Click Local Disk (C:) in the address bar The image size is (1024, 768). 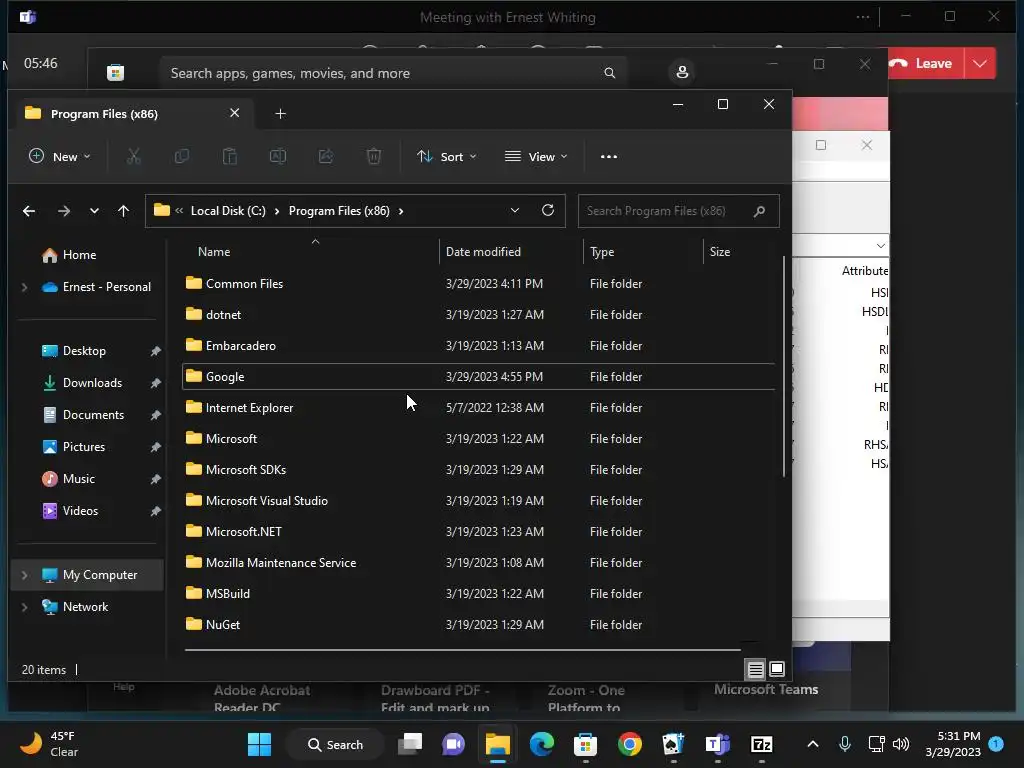point(228,211)
